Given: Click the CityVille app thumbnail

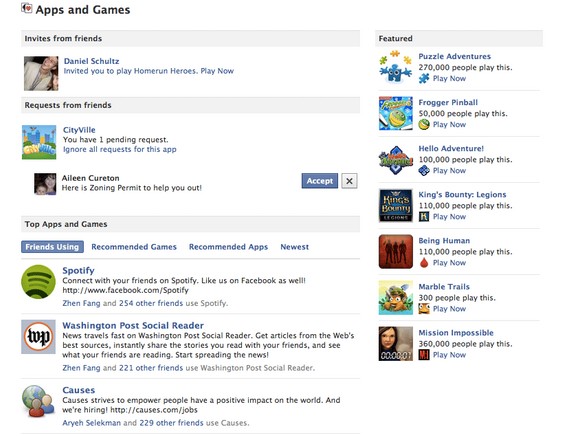Looking at the screenshot, I should point(39,142).
